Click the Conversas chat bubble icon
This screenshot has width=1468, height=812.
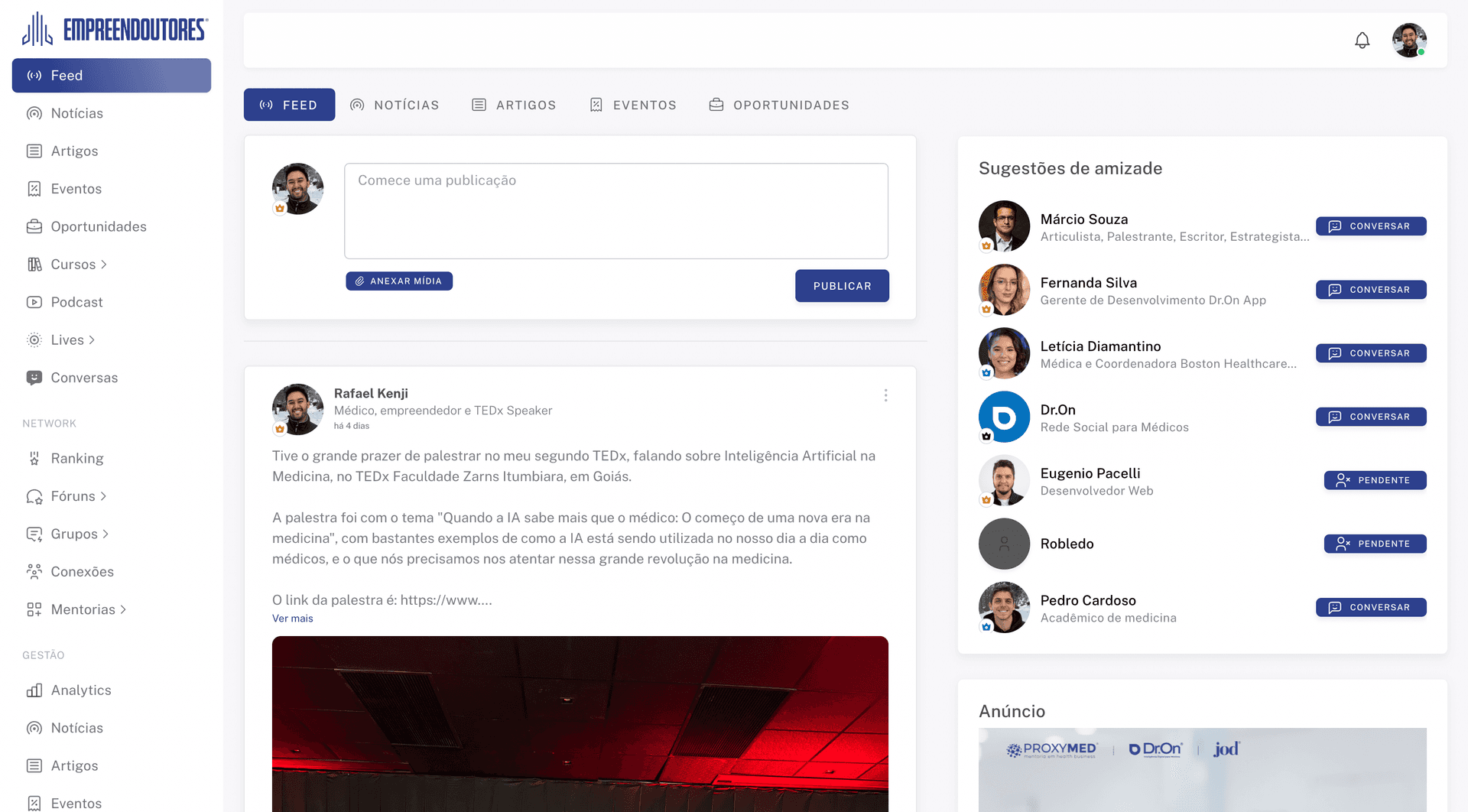(x=34, y=378)
